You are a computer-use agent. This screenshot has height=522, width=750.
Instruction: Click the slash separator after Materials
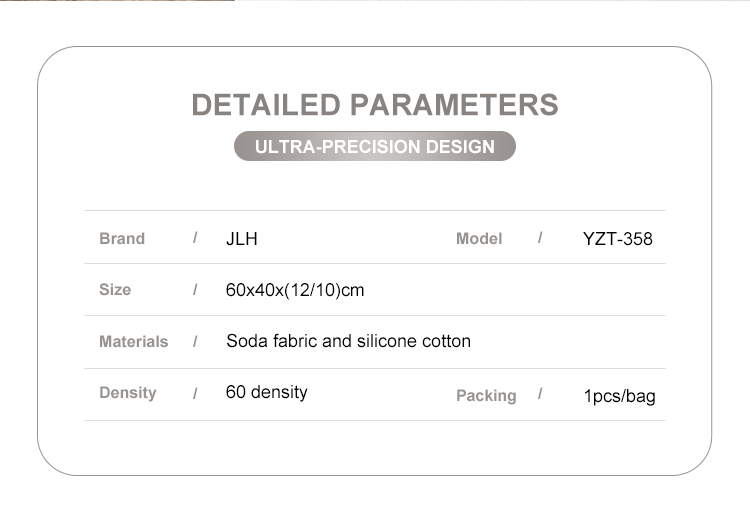click(196, 342)
